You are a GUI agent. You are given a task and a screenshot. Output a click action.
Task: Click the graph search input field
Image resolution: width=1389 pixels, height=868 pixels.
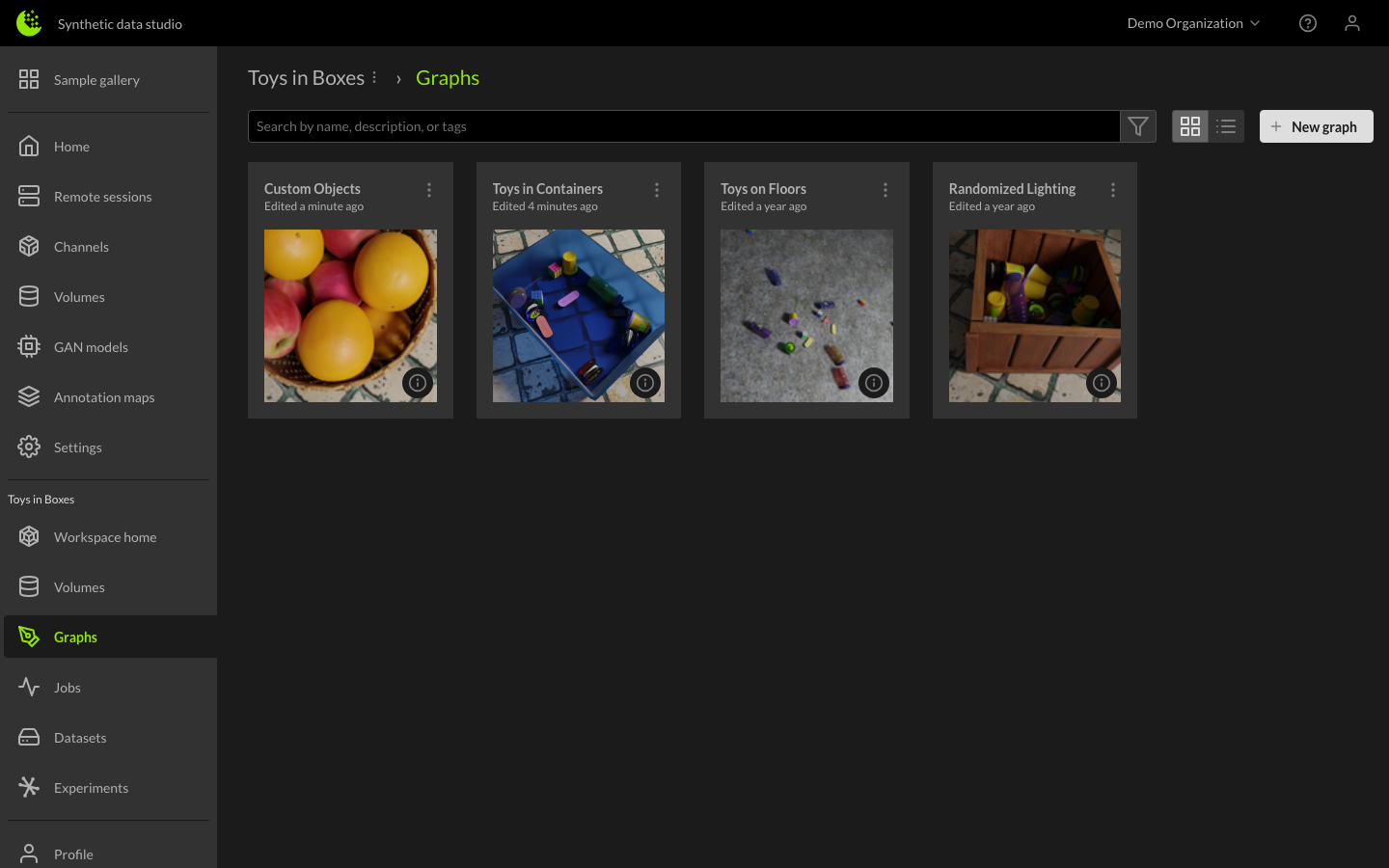click(683, 126)
